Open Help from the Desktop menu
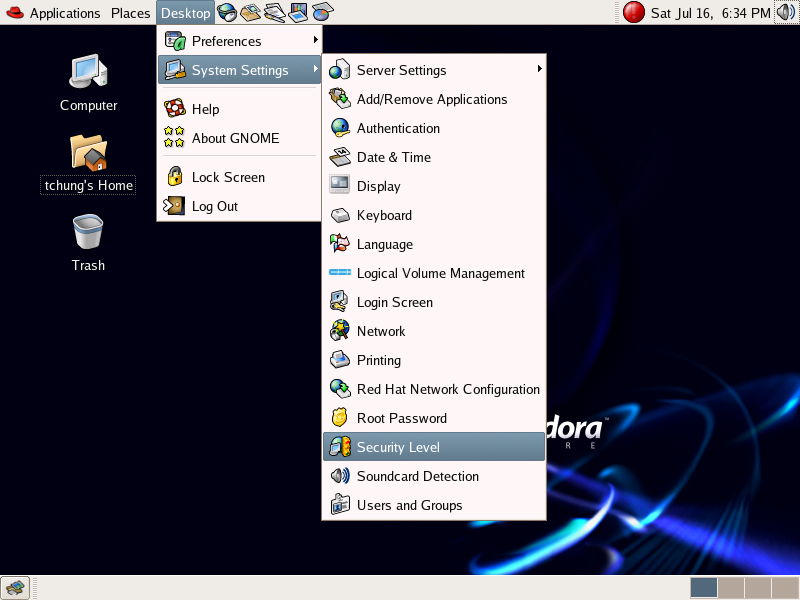800x600 pixels. tap(239, 109)
